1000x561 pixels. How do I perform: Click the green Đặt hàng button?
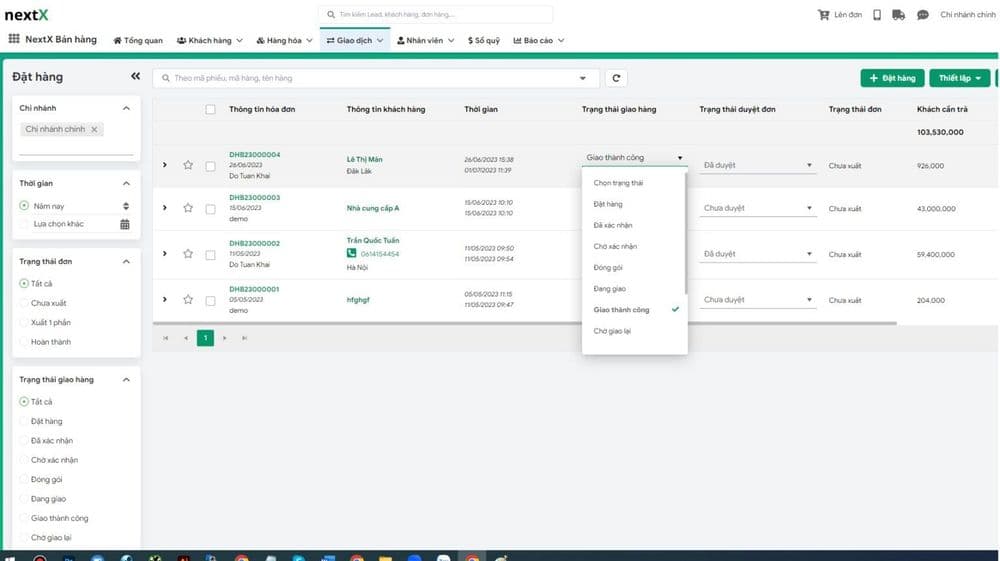click(892, 78)
